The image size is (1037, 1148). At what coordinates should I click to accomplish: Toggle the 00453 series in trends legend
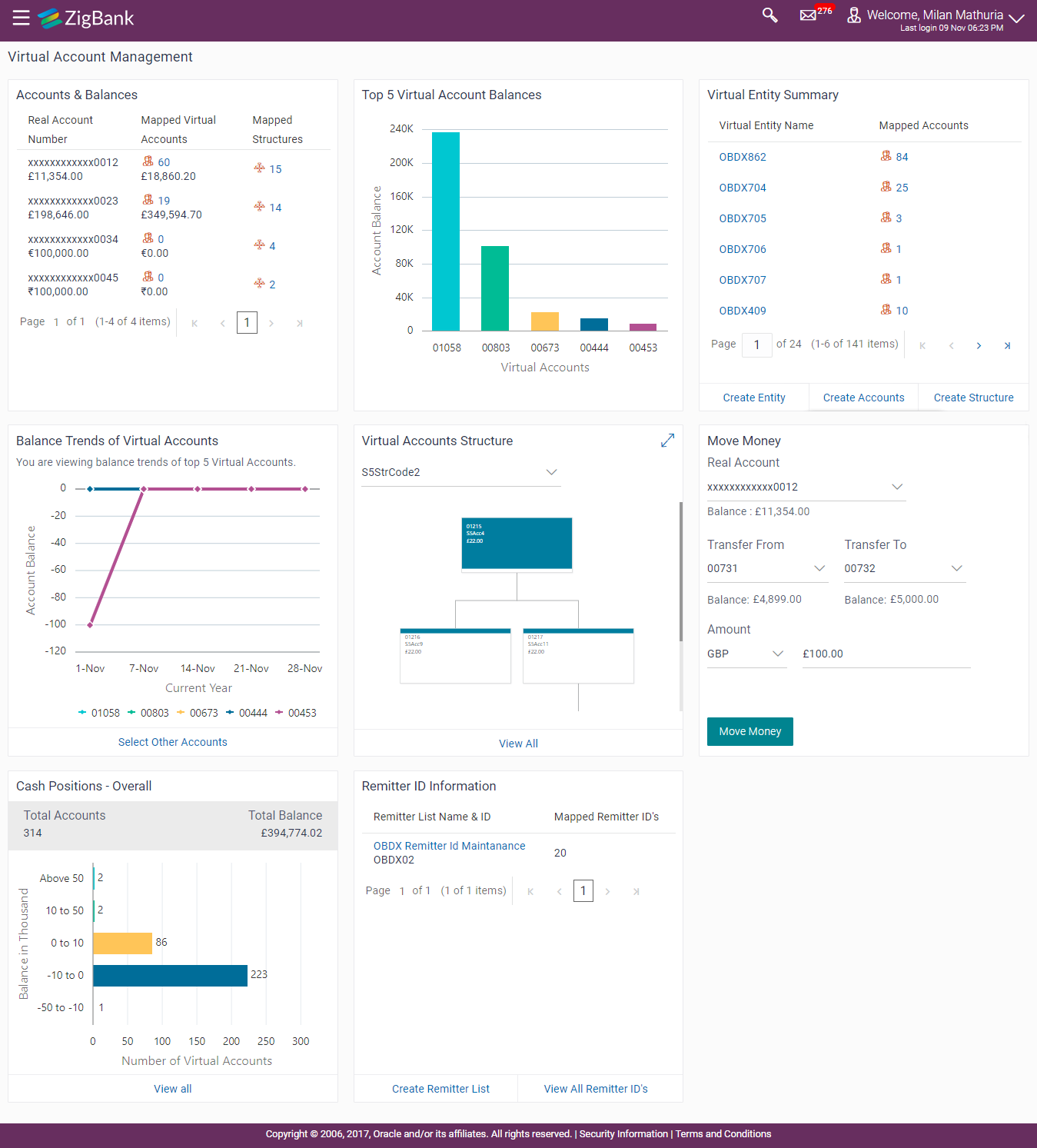(296, 713)
